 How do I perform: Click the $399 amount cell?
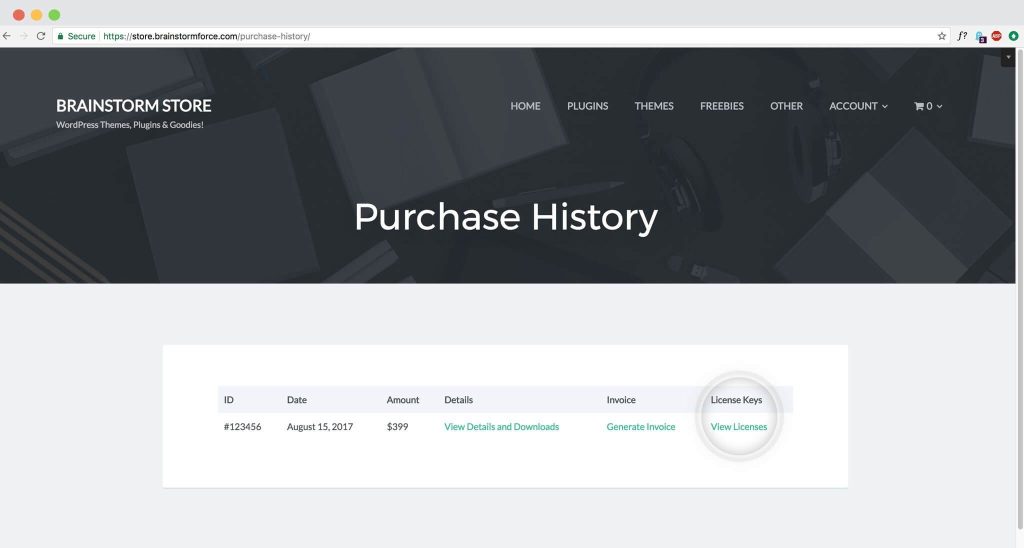point(397,427)
